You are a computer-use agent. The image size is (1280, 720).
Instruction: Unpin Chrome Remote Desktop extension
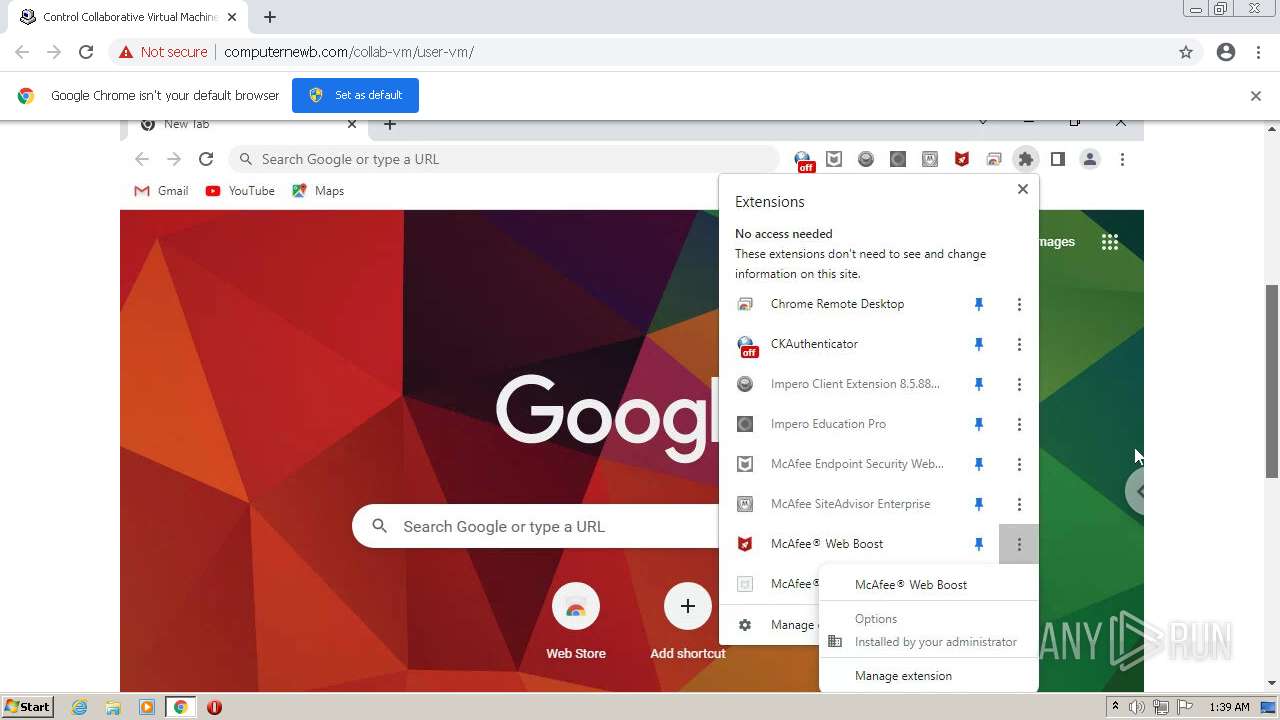(979, 304)
